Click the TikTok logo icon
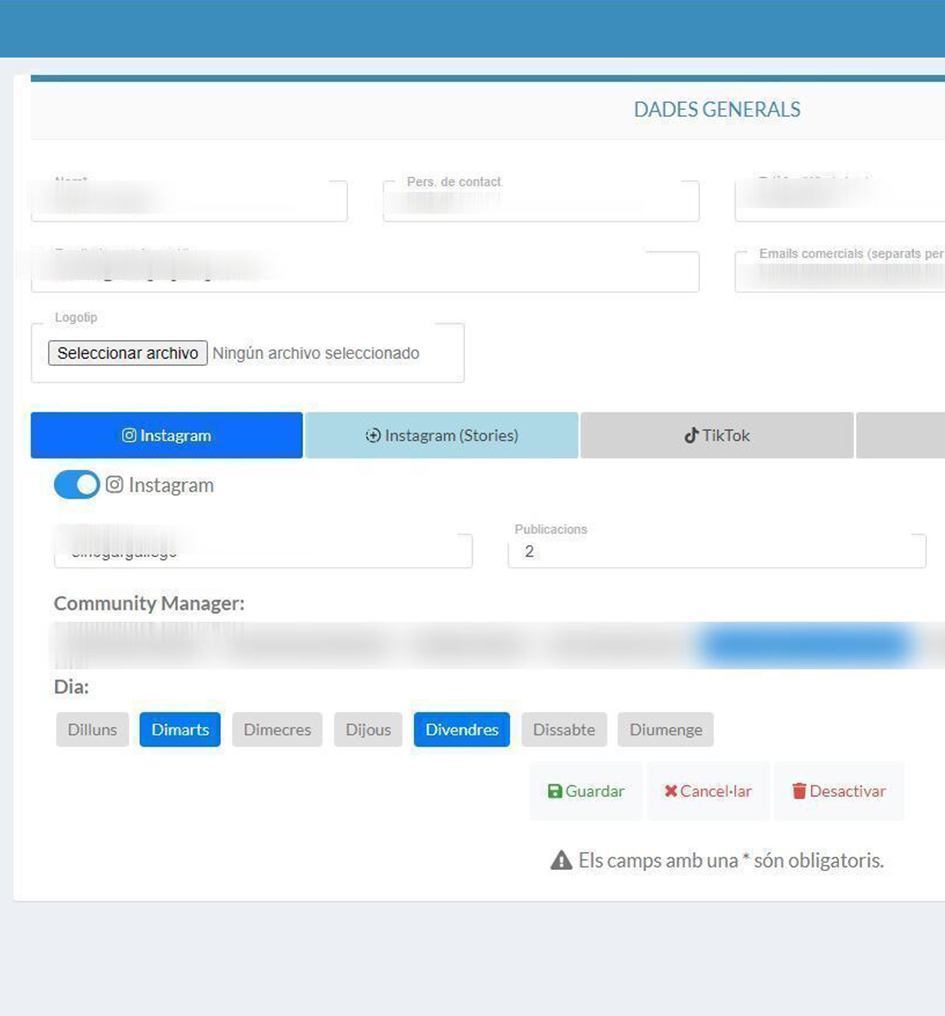The height and width of the screenshot is (1016, 945). (690, 436)
